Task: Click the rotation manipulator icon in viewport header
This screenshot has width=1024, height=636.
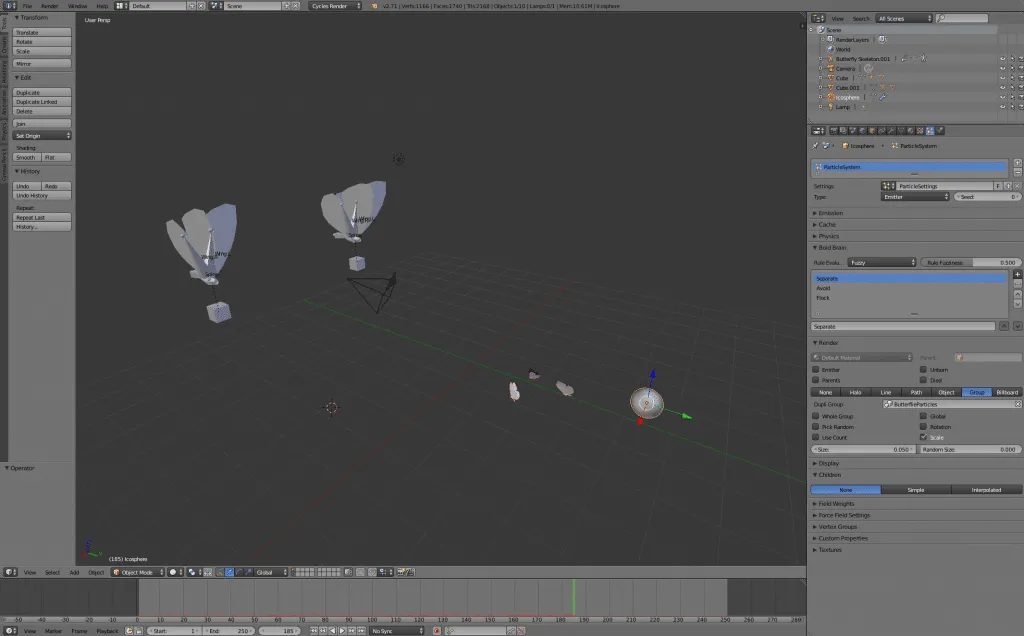Action: coord(239,572)
